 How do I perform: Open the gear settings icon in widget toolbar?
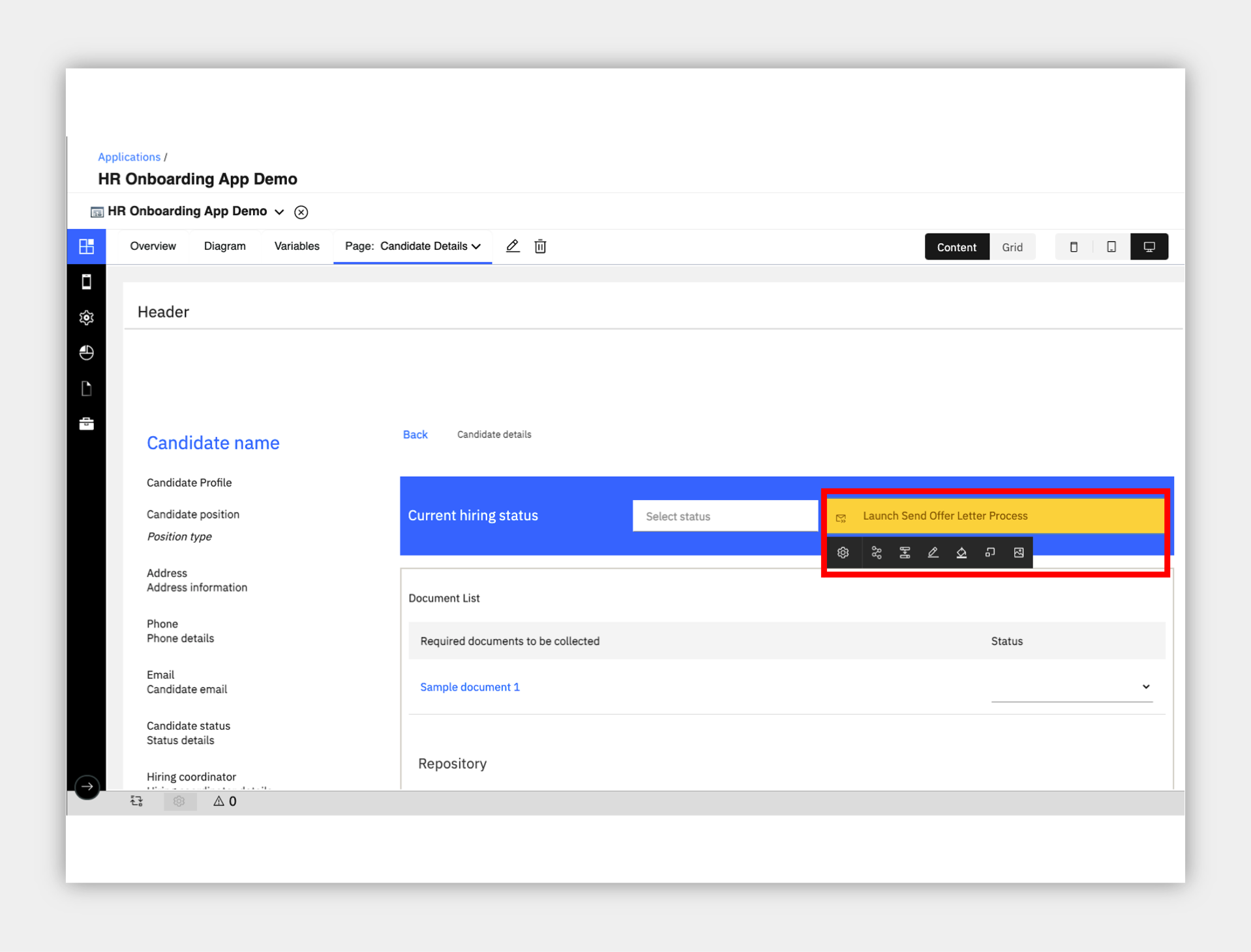[843, 553]
